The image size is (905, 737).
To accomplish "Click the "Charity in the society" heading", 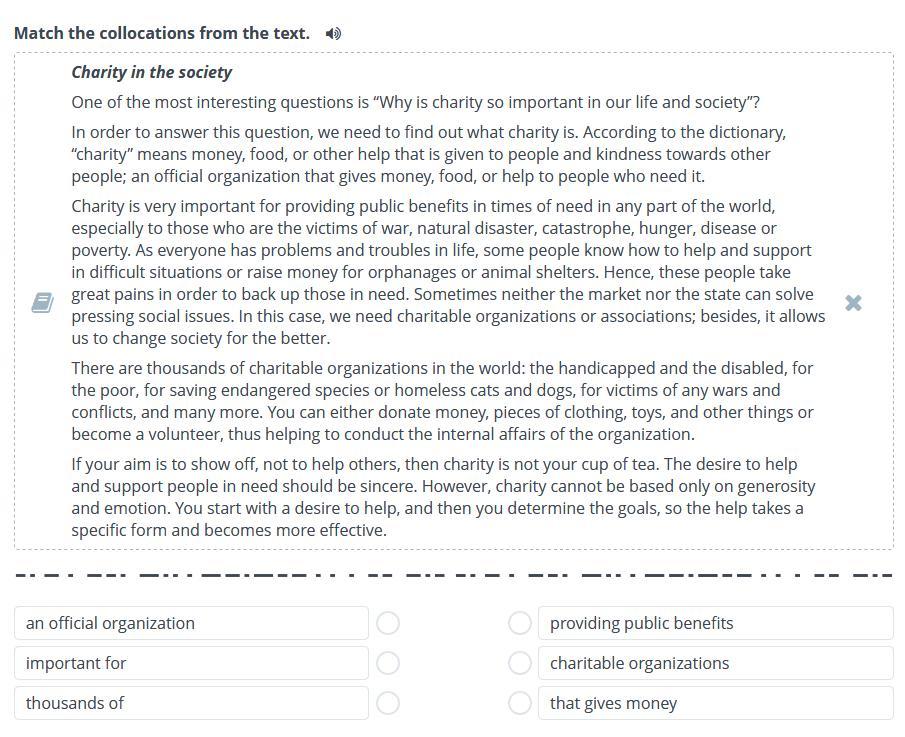I will pos(151,72).
